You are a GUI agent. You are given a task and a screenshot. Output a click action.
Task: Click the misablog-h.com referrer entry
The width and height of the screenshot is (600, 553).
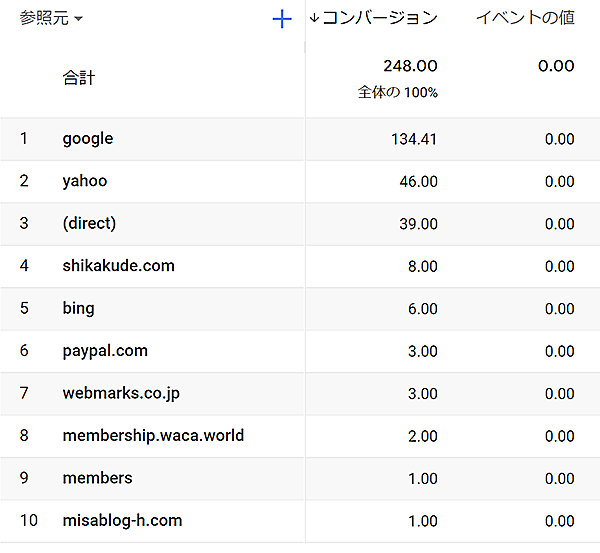pyautogui.click(x=122, y=521)
